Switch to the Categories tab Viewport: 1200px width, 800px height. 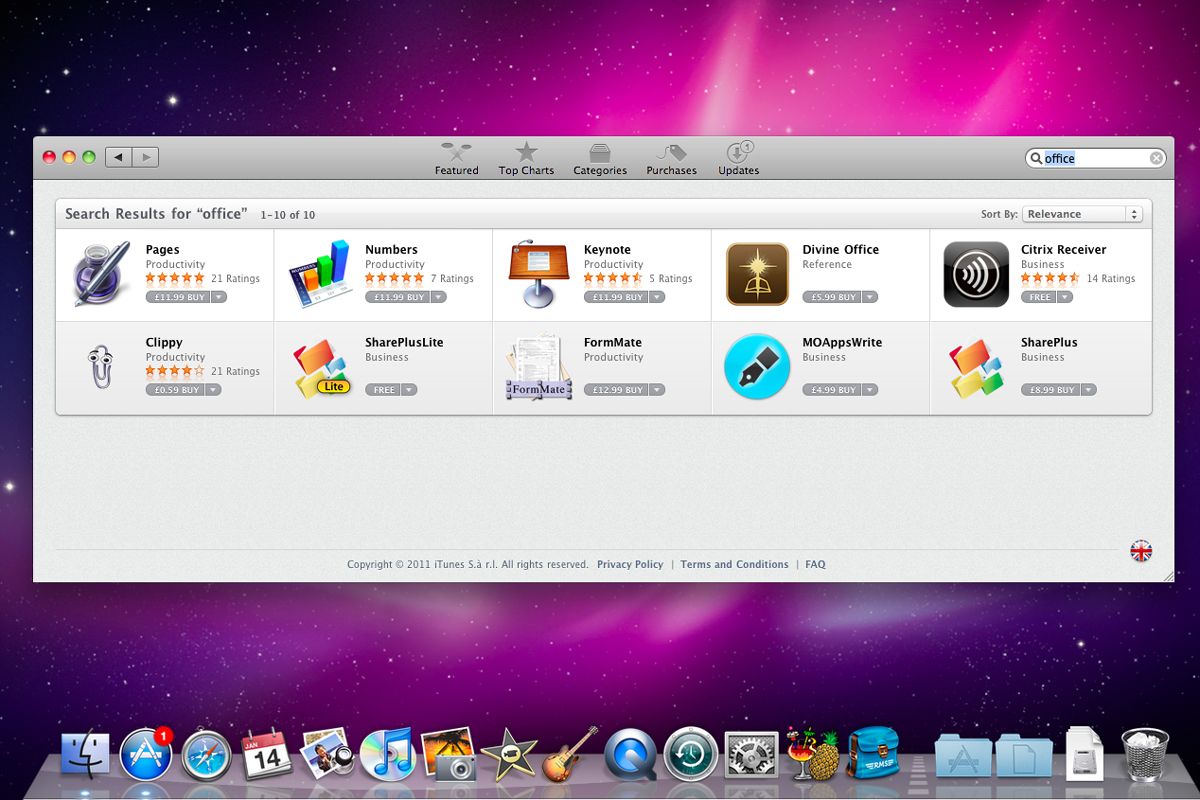pos(600,158)
